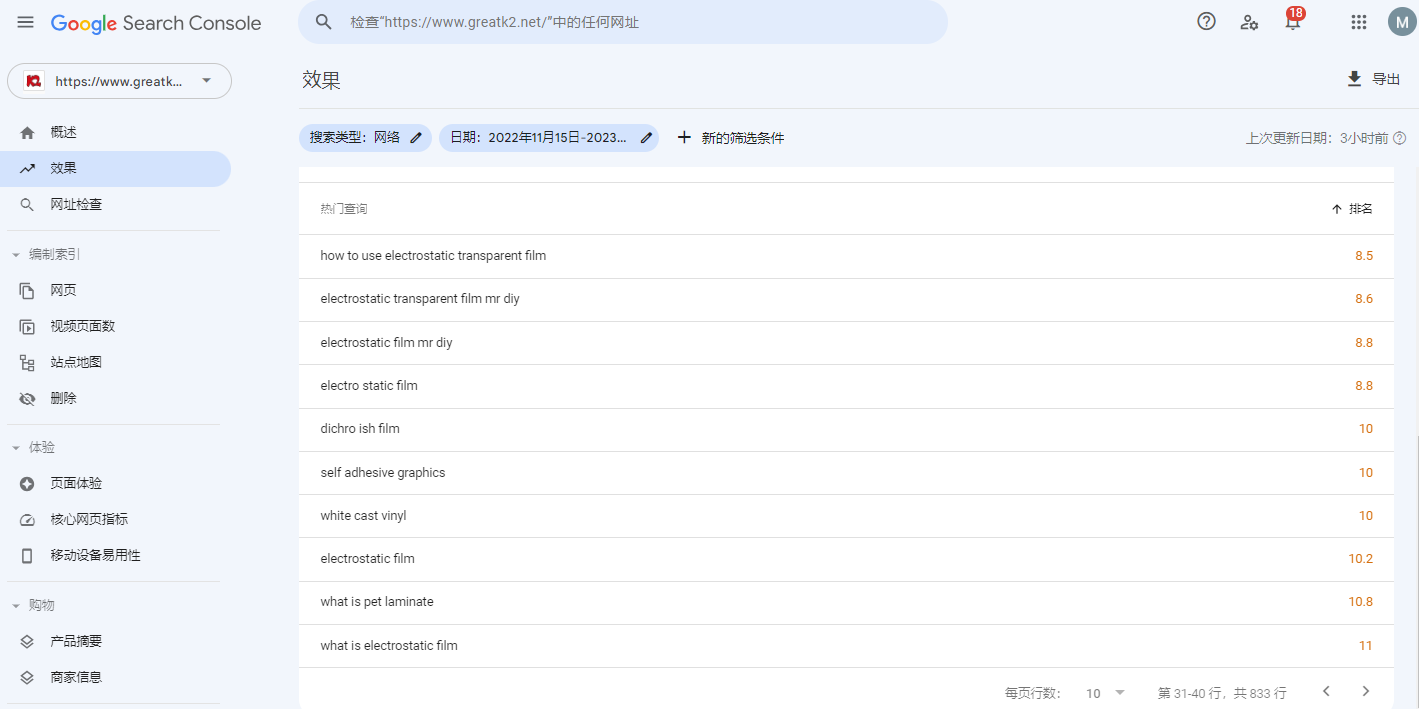Open 概述 in the sidebar
Image resolution: width=1419 pixels, height=709 pixels.
coord(63,133)
